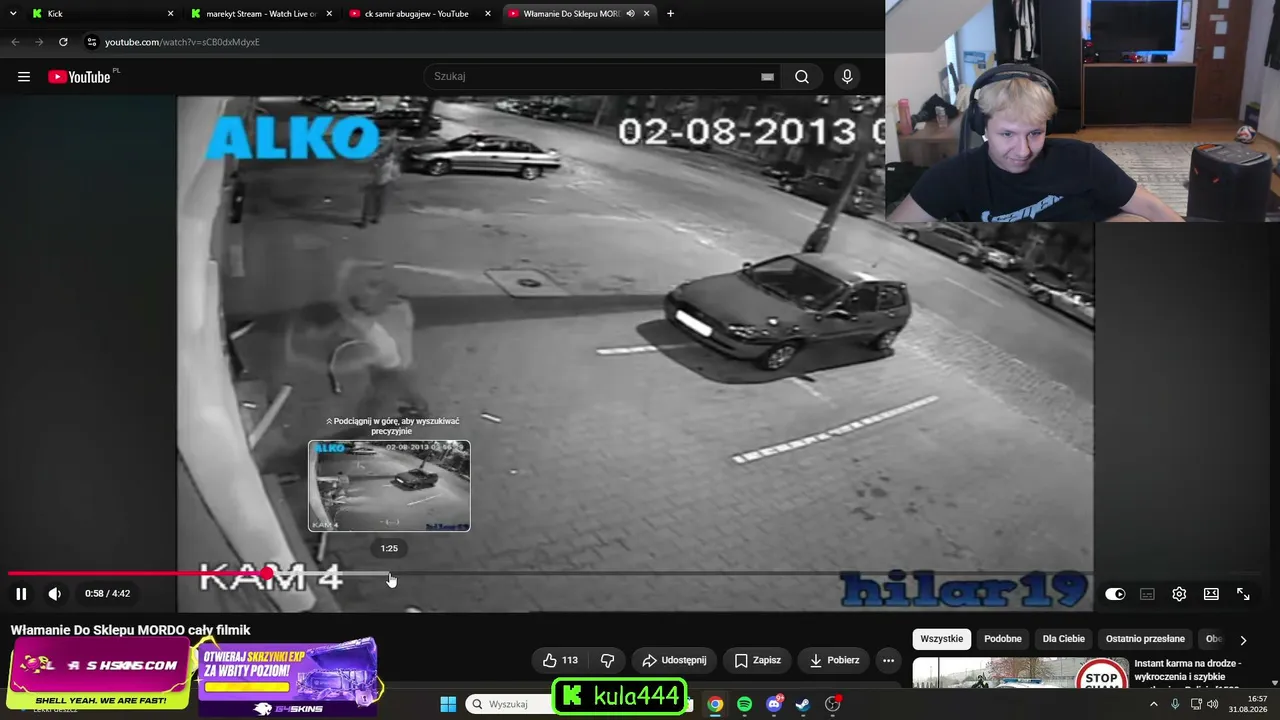Open more actions three-dot menu
Image resolution: width=1280 pixels, height=720 pixels.
[x=888, y=660]
